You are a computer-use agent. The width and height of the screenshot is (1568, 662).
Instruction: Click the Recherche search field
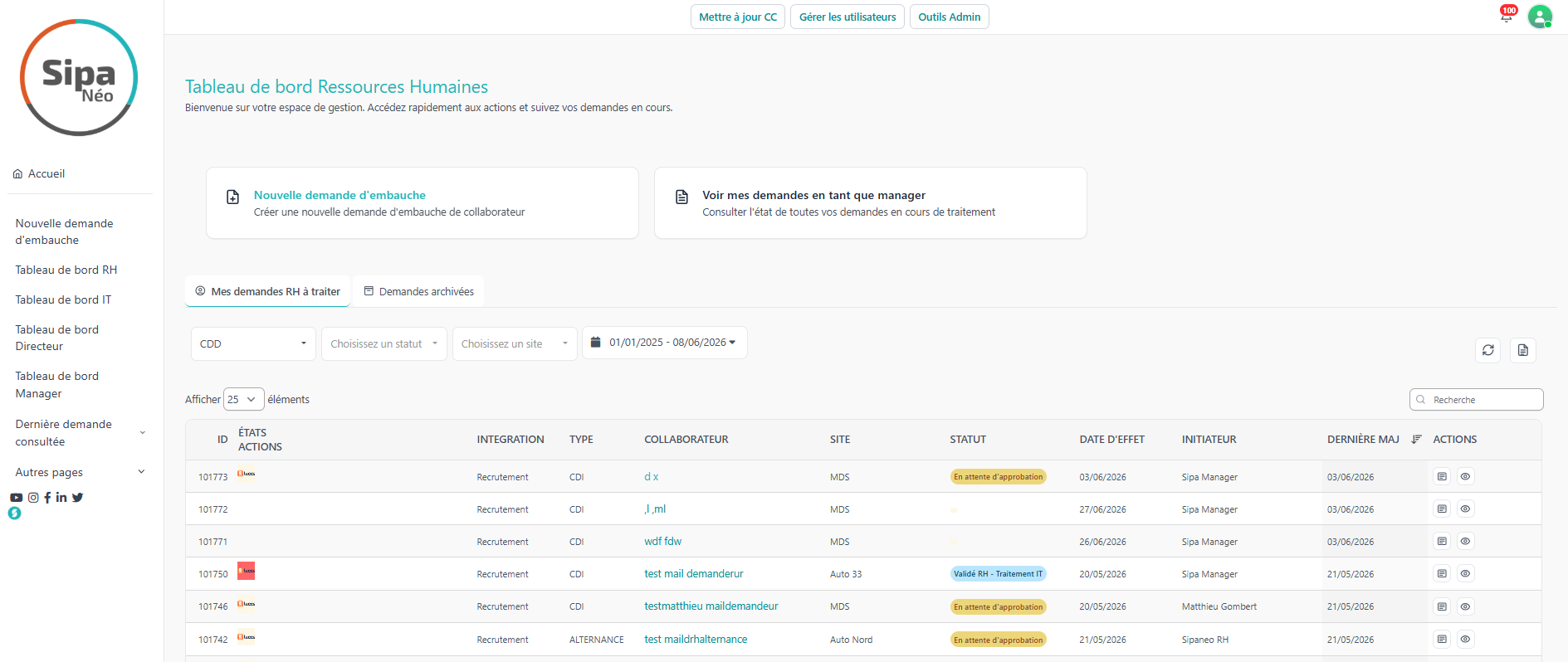(x=1477, y=400)
